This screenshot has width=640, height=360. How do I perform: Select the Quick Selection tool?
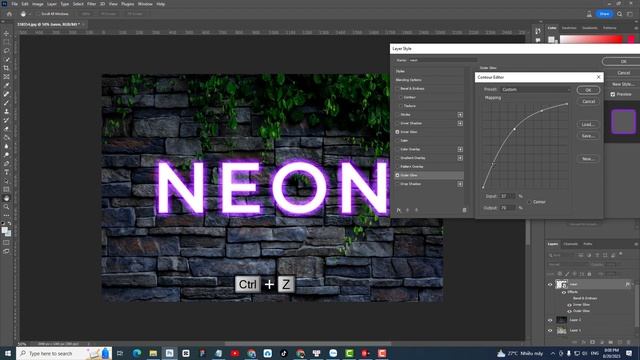pos(6,60)
